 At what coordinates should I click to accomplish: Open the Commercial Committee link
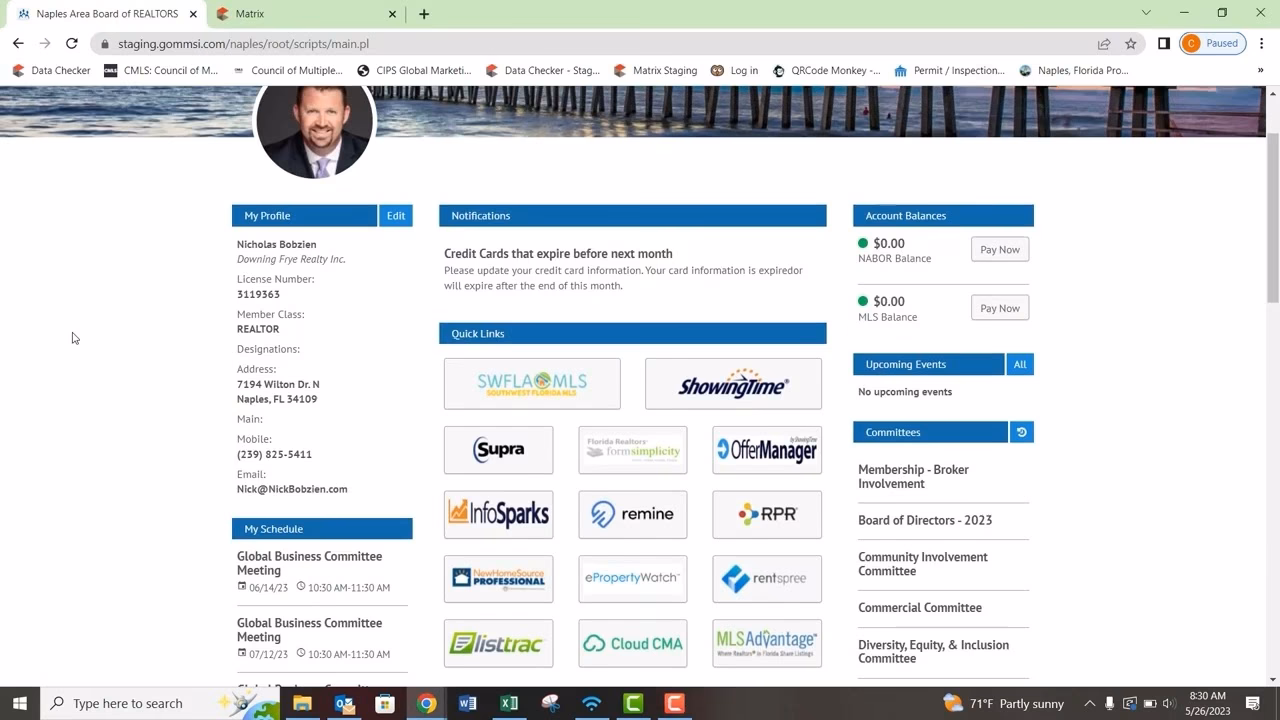[x=920, y=607]
